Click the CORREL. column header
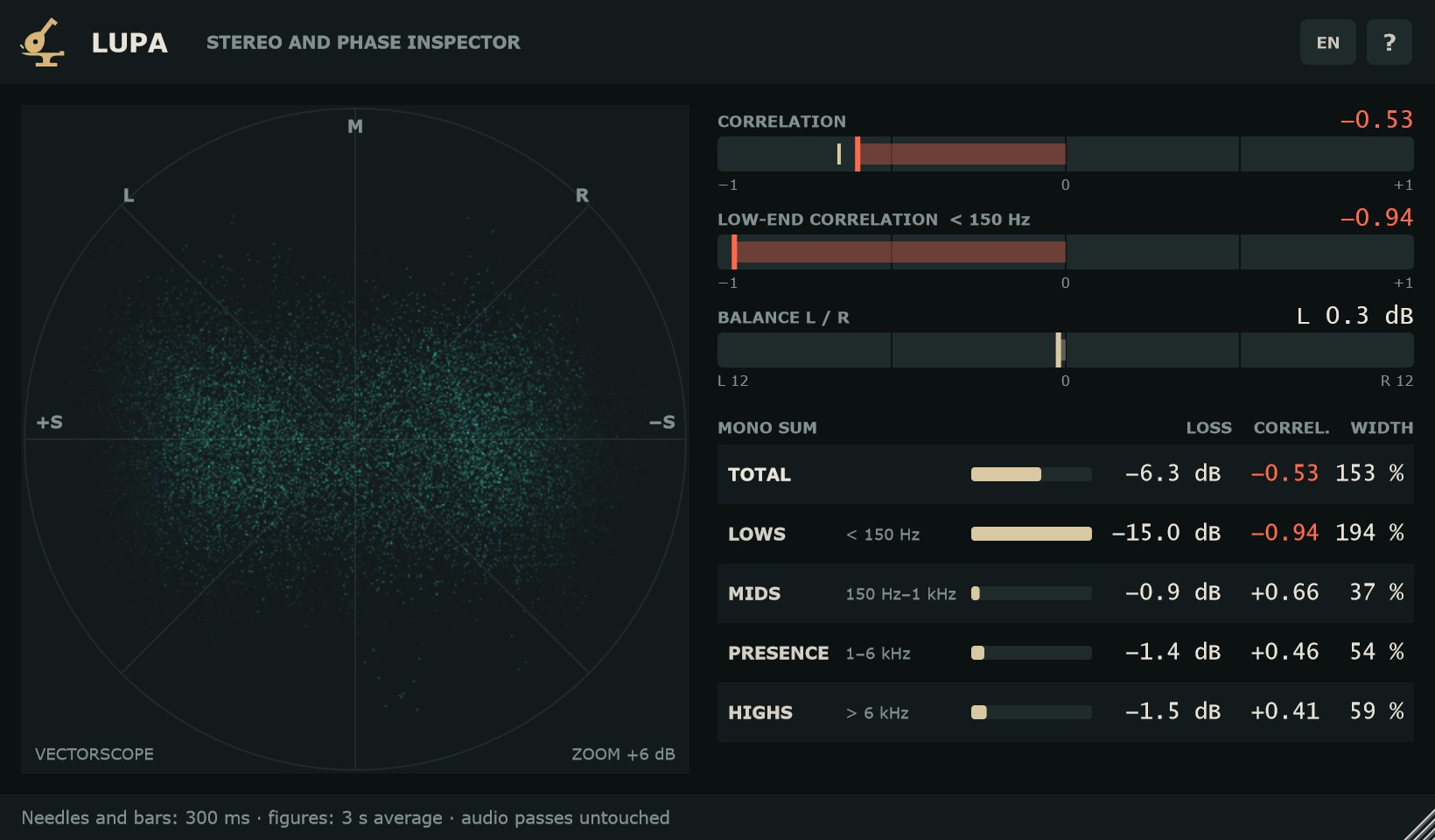 (1291, 428)
